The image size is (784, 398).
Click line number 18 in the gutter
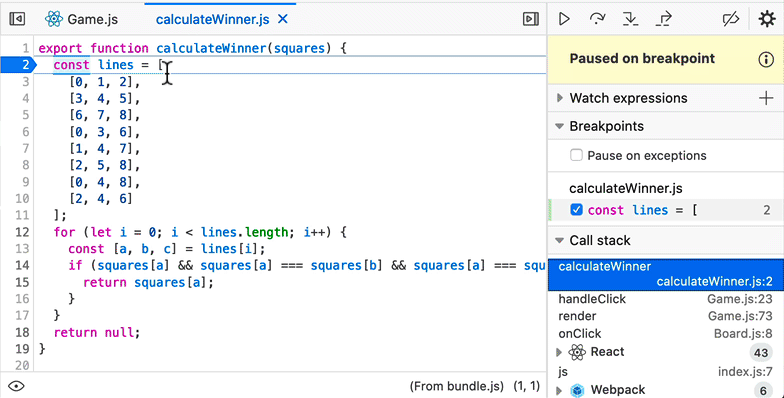(22, 332)
